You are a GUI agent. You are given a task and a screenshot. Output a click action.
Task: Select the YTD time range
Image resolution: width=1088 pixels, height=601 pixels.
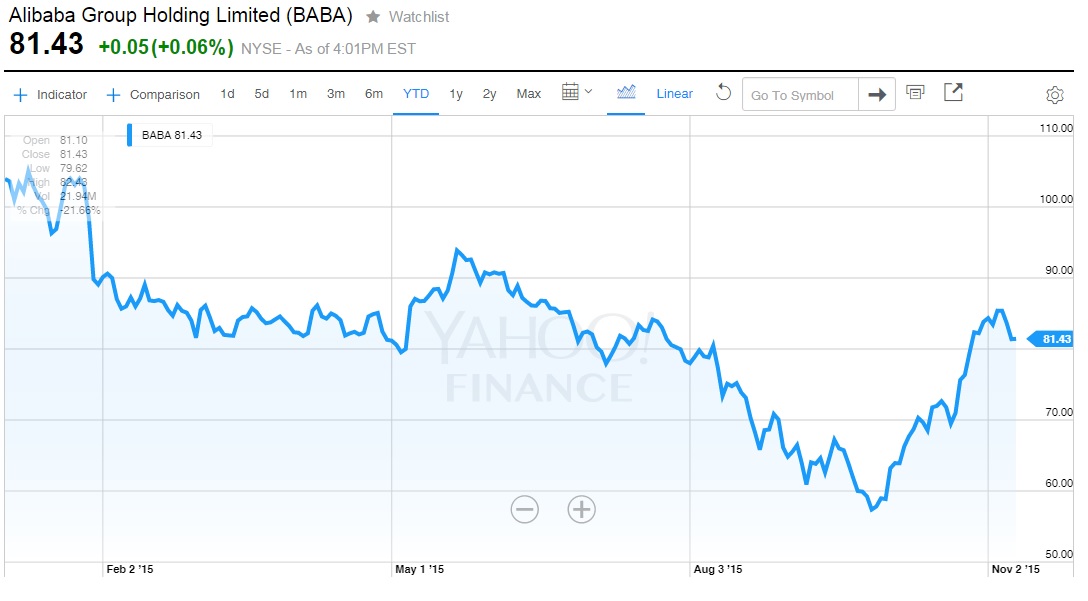(416, 94)
